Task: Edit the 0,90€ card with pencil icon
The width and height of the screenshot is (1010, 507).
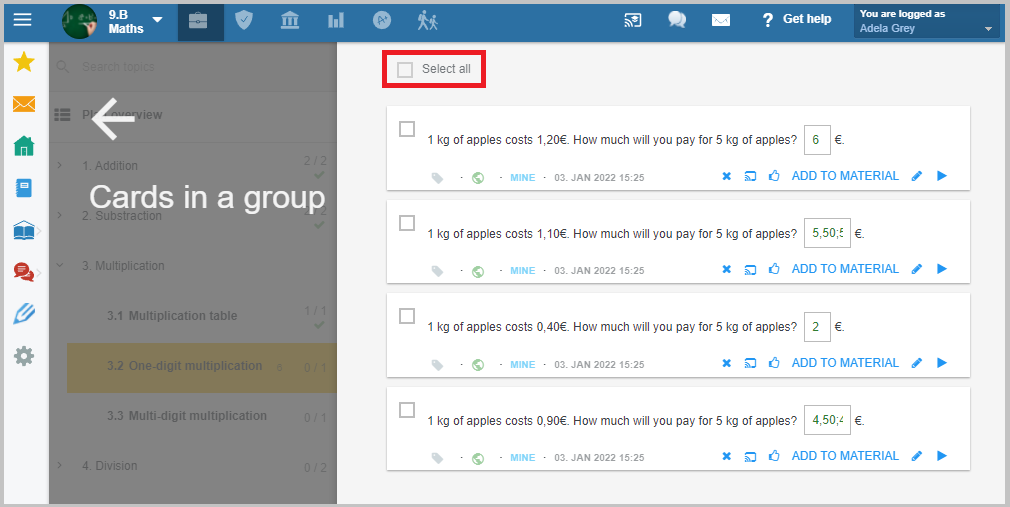Action: [917, 456]
